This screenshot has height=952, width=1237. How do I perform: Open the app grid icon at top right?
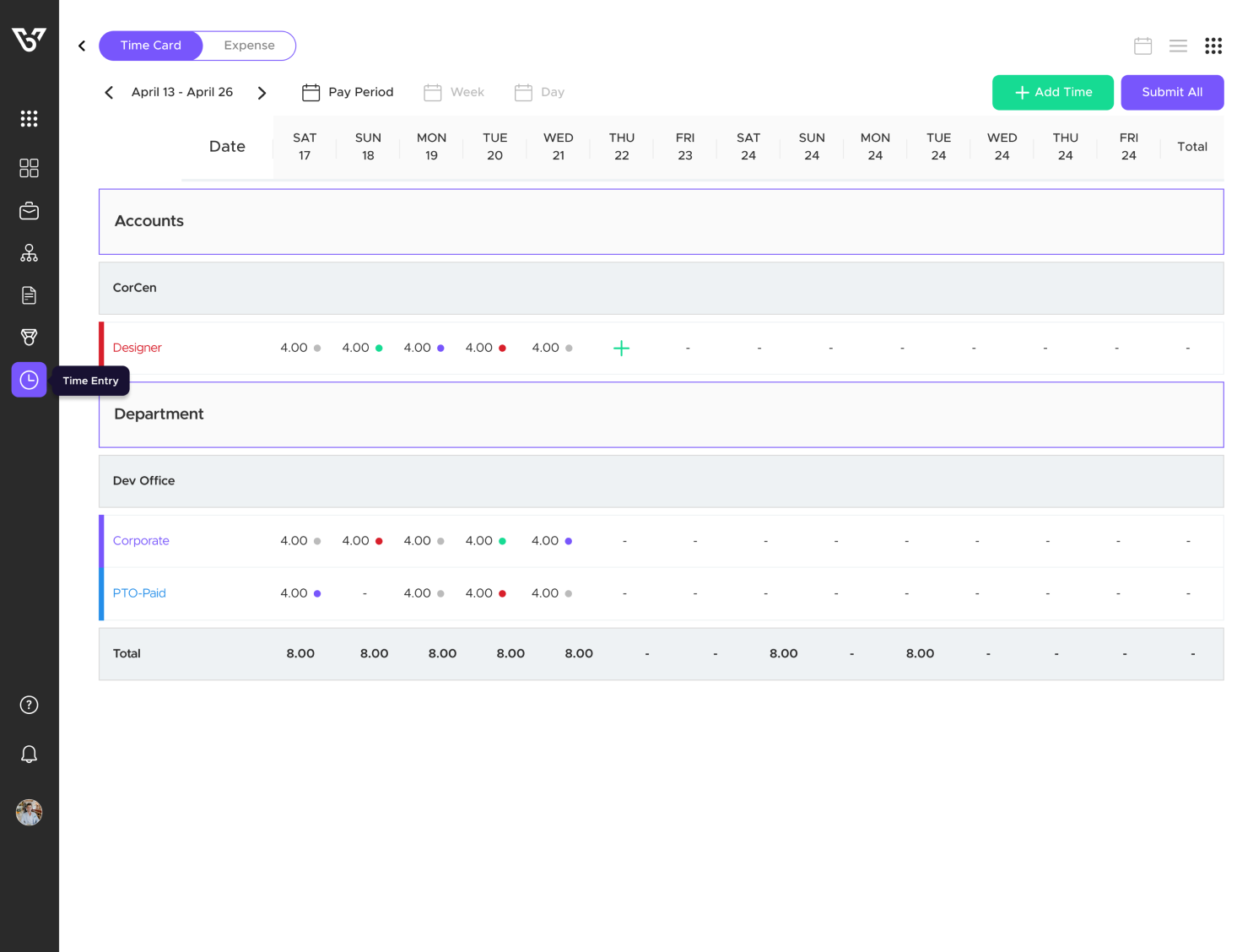1213,46
